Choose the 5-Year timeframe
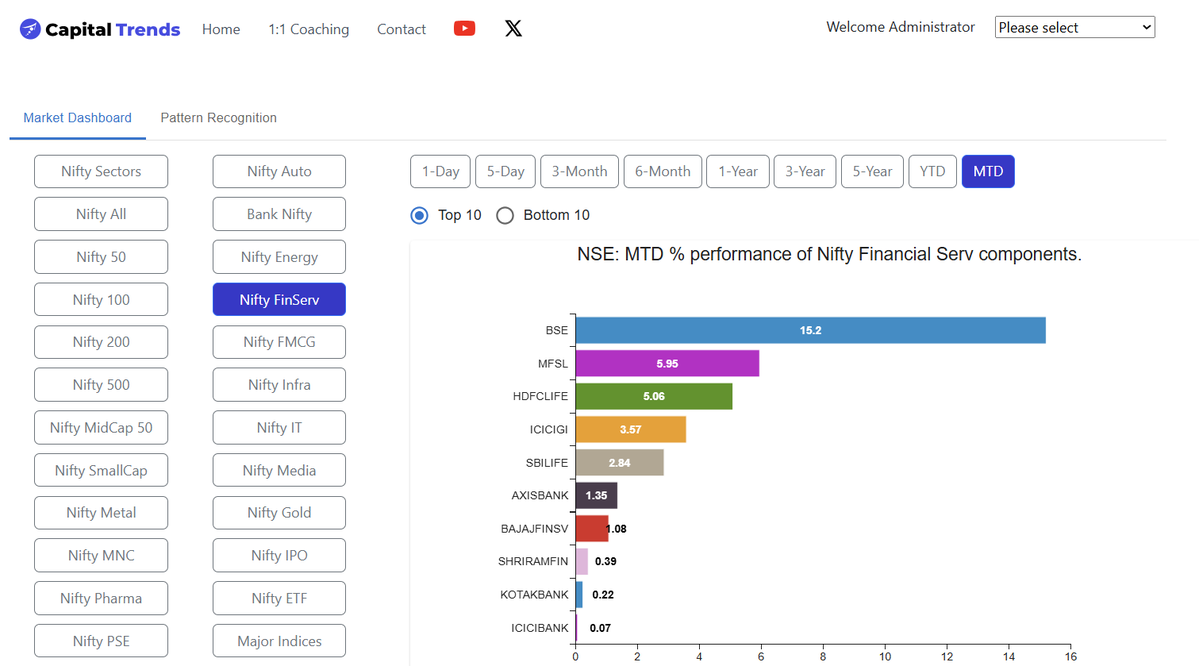Viewport: 1199px width, 666px height. coord(872,171)
